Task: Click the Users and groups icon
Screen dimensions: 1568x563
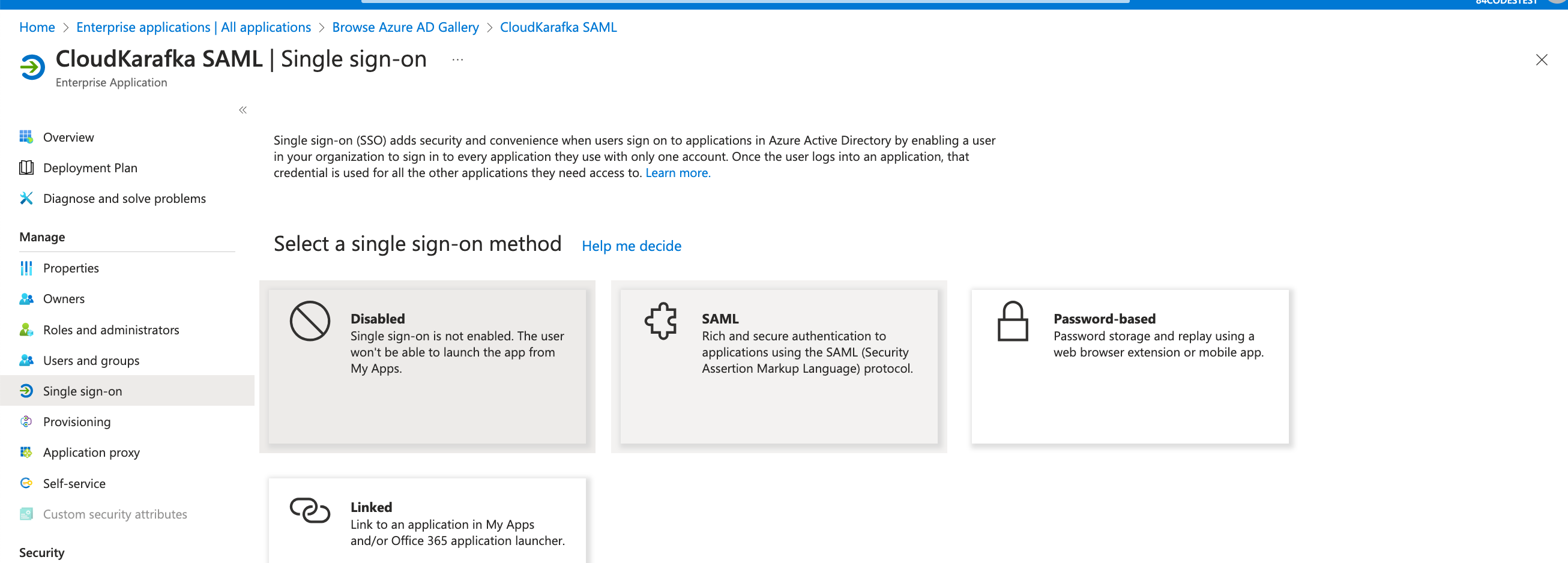Action: 26,360
